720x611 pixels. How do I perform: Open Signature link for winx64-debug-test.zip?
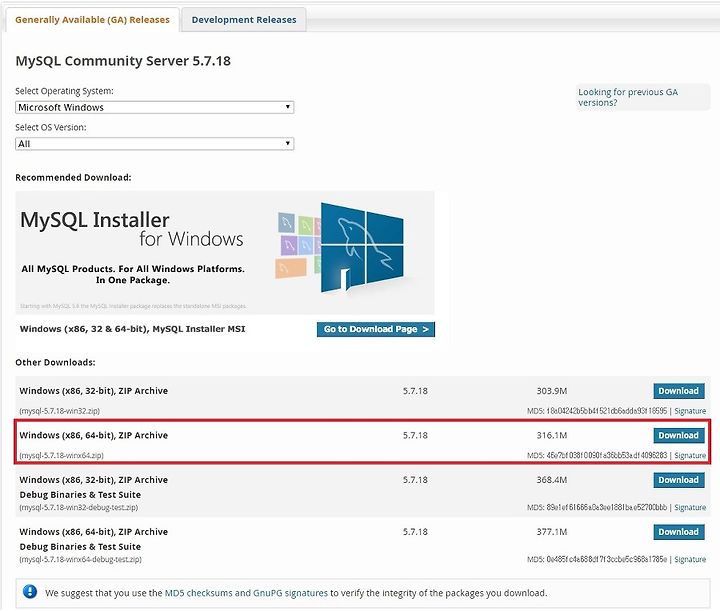[x=690, y=559]
